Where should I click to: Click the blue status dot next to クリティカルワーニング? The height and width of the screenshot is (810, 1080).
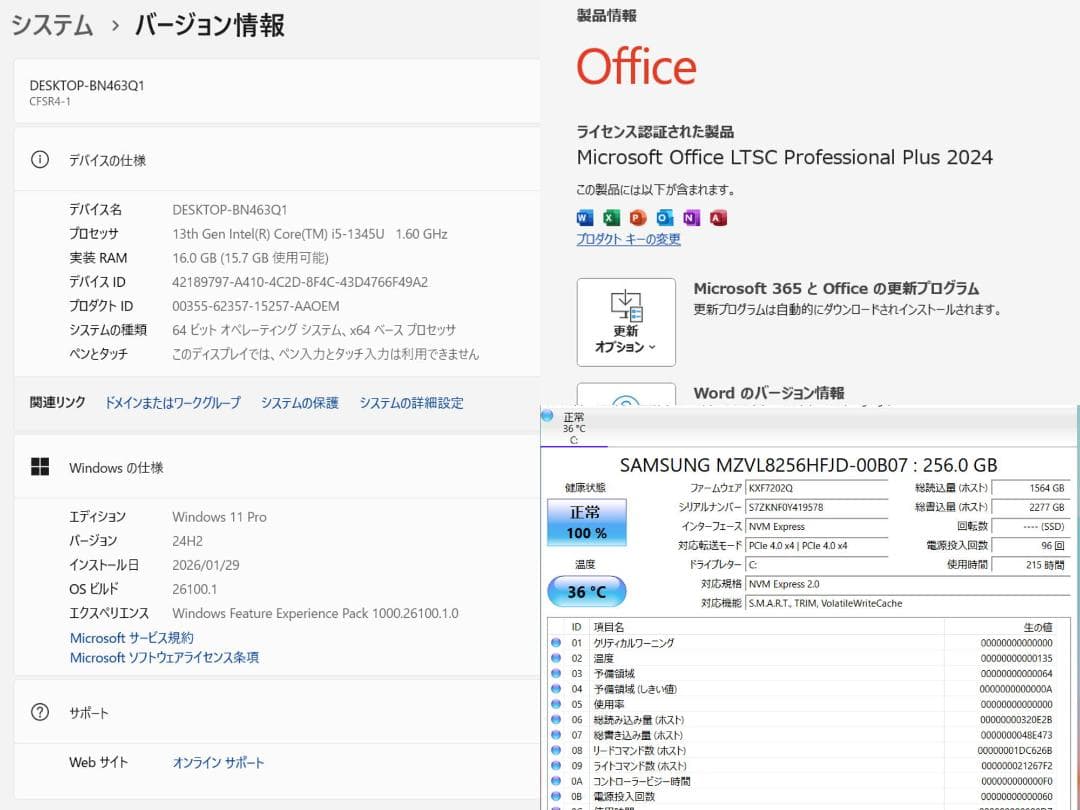tap(556, 643)
